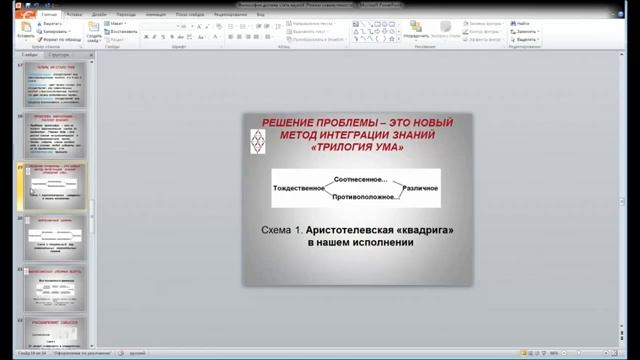The image size is (640, 360).
Task: Click the Undo icon in quick access toolbar
Action: 37,5
